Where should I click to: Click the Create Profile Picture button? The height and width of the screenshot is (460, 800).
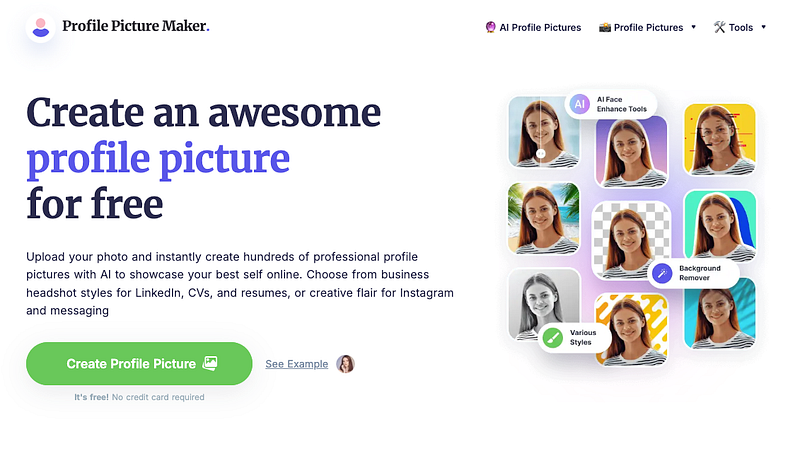click(x=139, y=363)
